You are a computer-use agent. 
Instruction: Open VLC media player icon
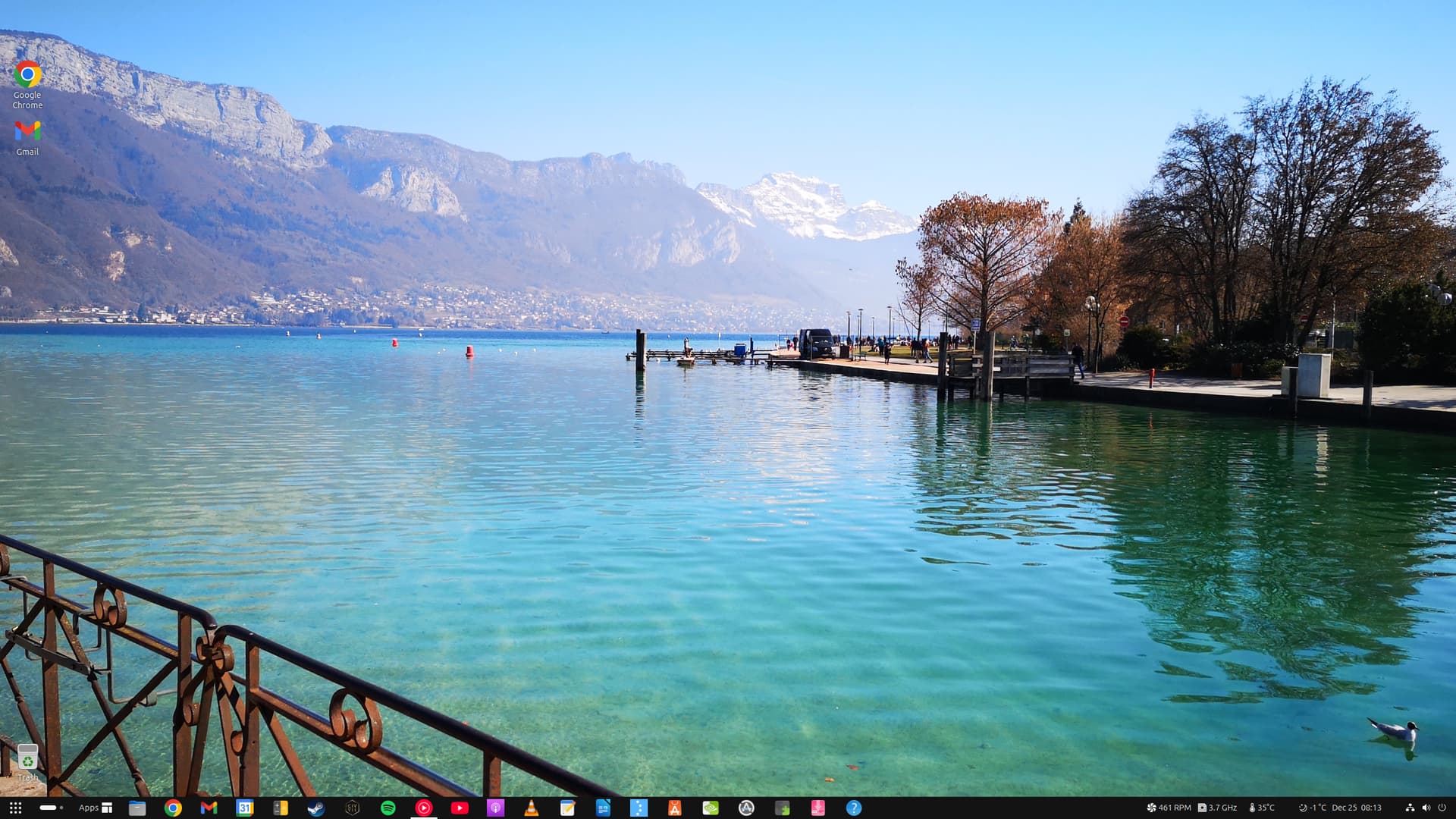[x=532, y=808]
